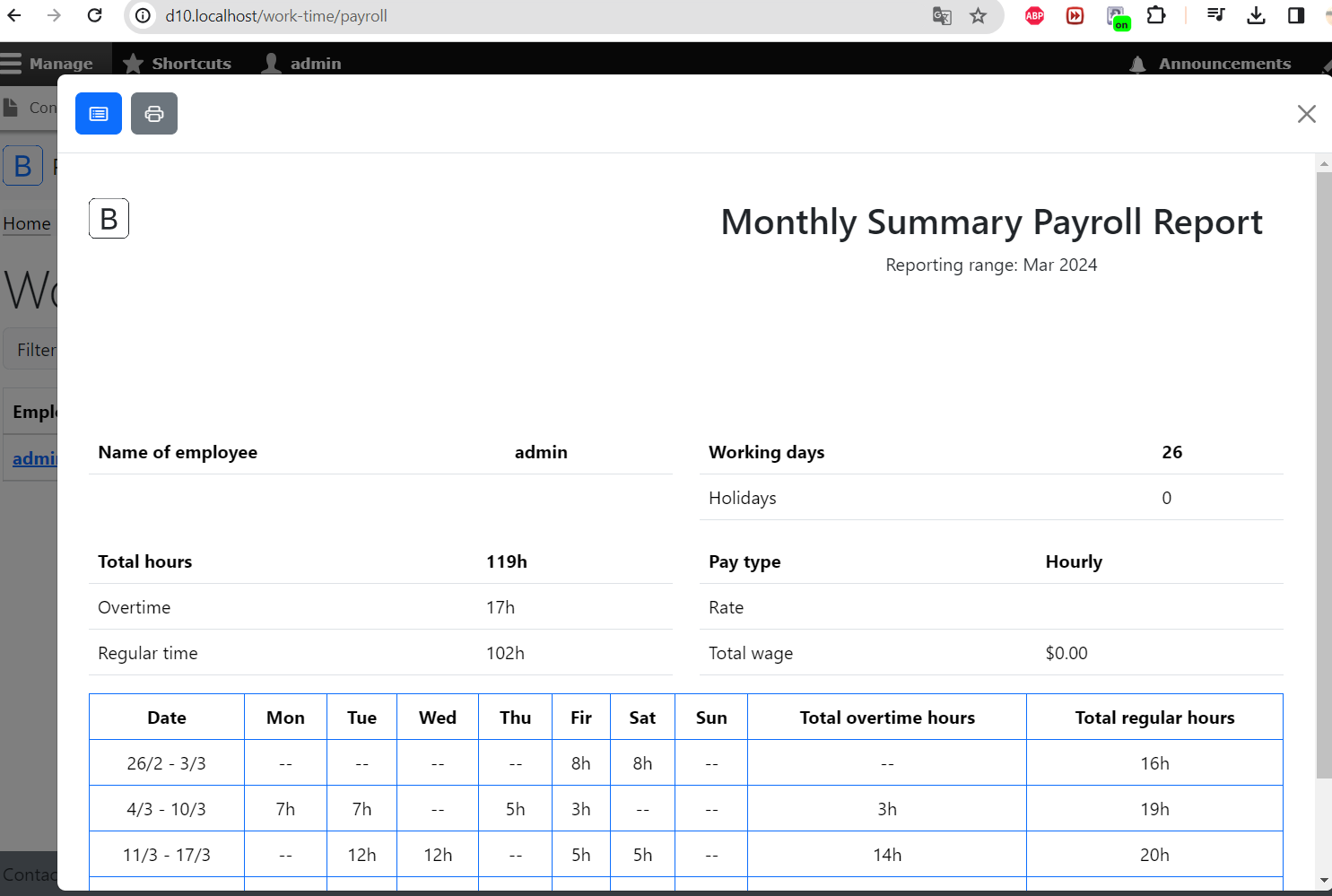Viewport: 1332px width, 896px height.
Task: Close the payroll report dialog
Action: point(1306,114)
